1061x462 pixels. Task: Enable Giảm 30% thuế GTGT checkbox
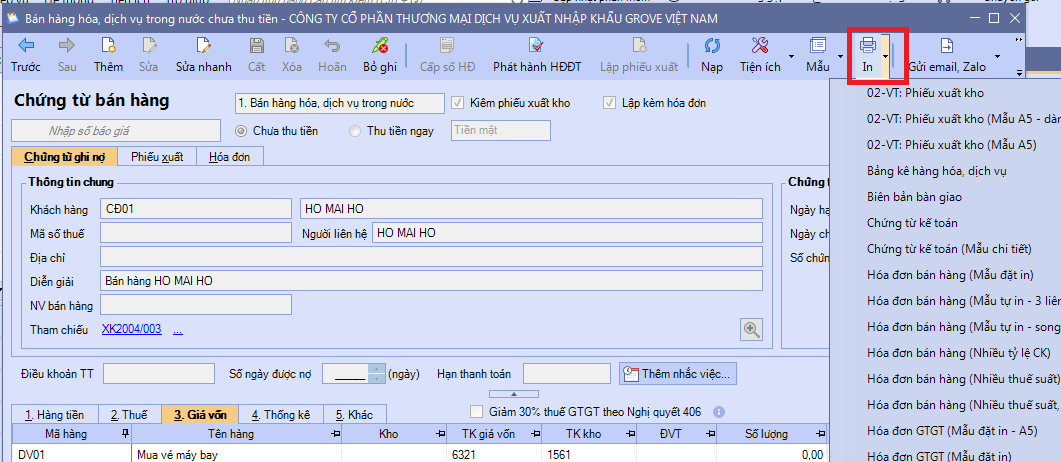point(477,411)
